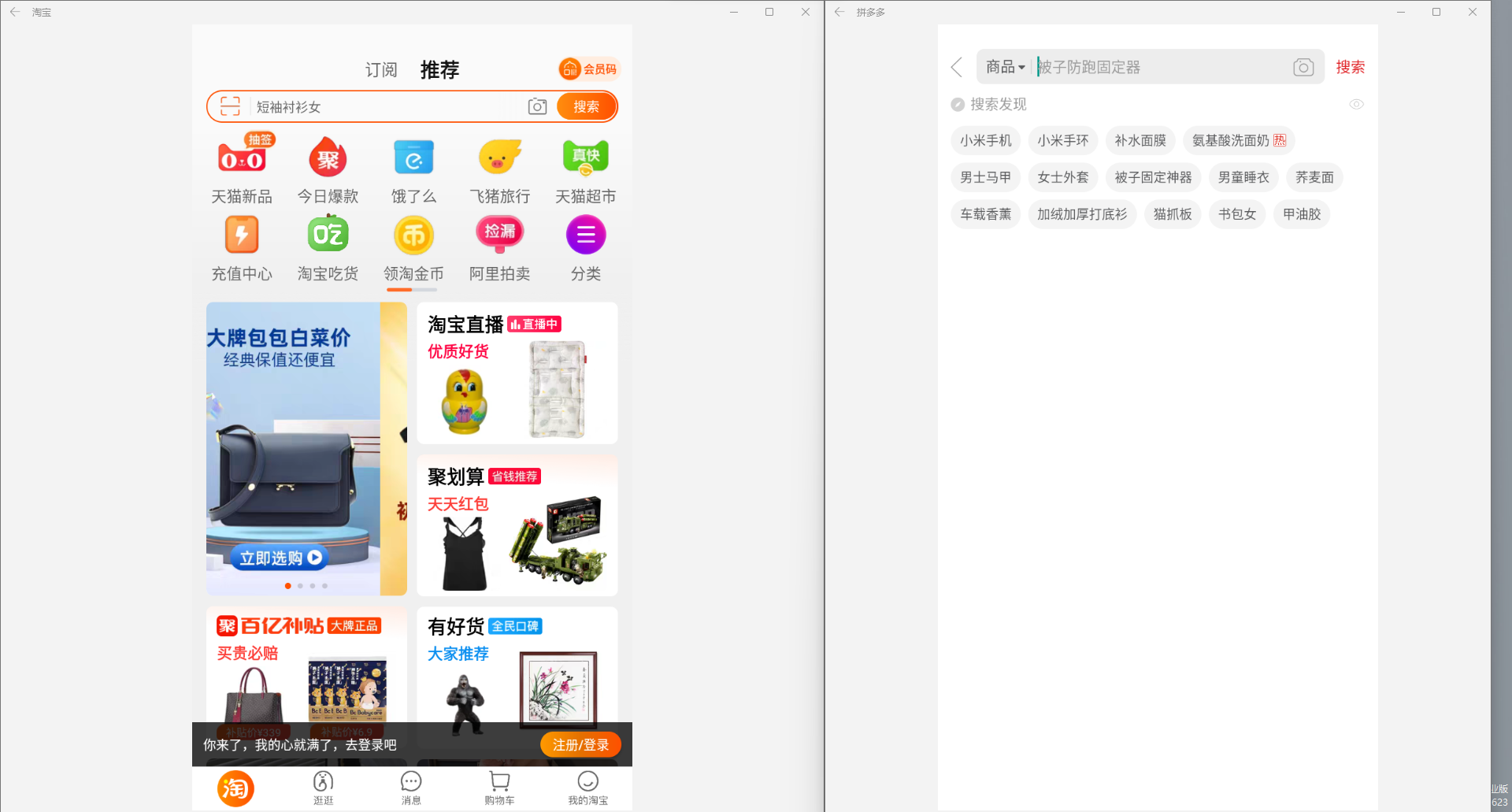Toggle the search discovery eye icon
Viewport: 1512px width, 812px height.
pyautogui.click(x=1356, y=104)
